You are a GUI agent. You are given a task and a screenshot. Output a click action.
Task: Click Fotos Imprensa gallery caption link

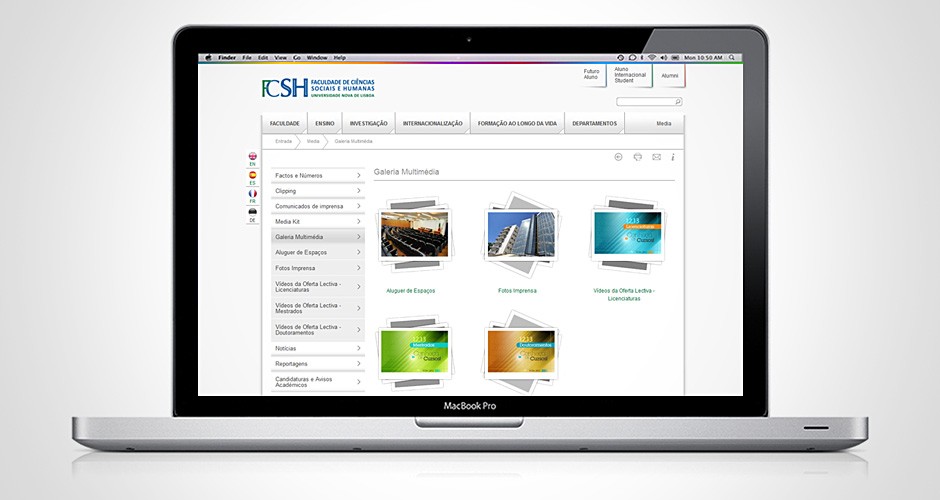(x=517, y=291)
